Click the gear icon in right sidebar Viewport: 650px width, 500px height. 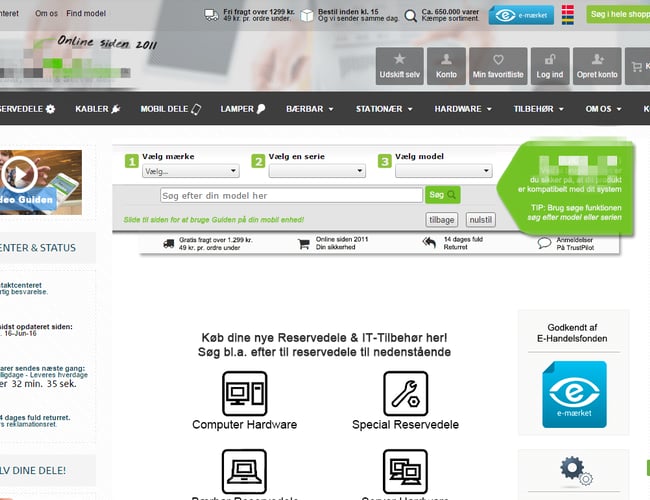[x=576, y=471]
